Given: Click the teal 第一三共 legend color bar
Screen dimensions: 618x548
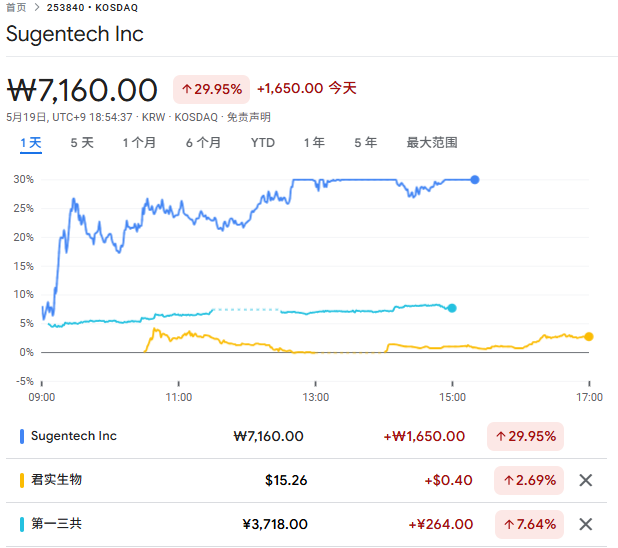Looking at the screenshot, I should click(22, 524).
